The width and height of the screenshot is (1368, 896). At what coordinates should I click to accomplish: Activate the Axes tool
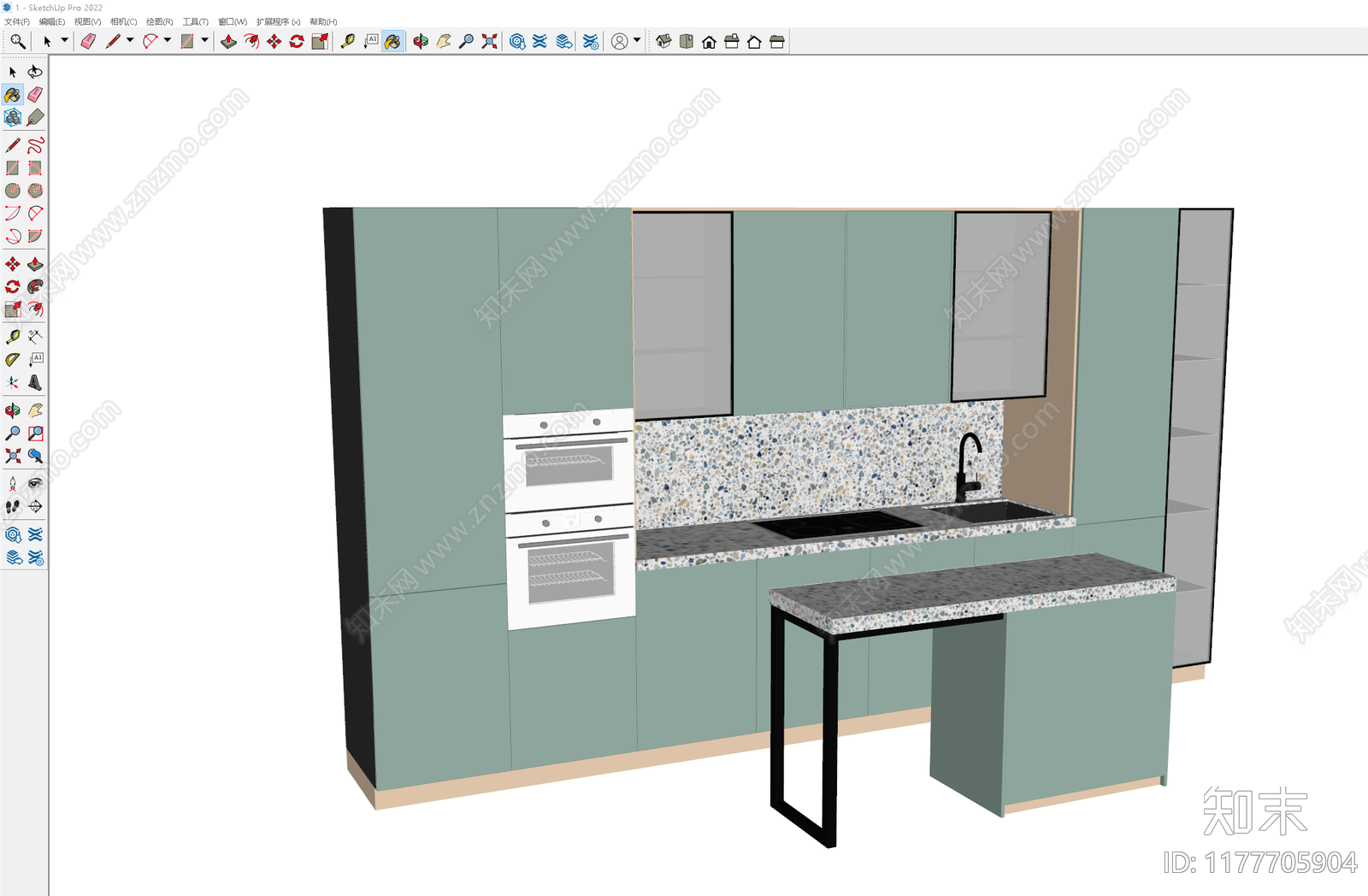[13, 382]
